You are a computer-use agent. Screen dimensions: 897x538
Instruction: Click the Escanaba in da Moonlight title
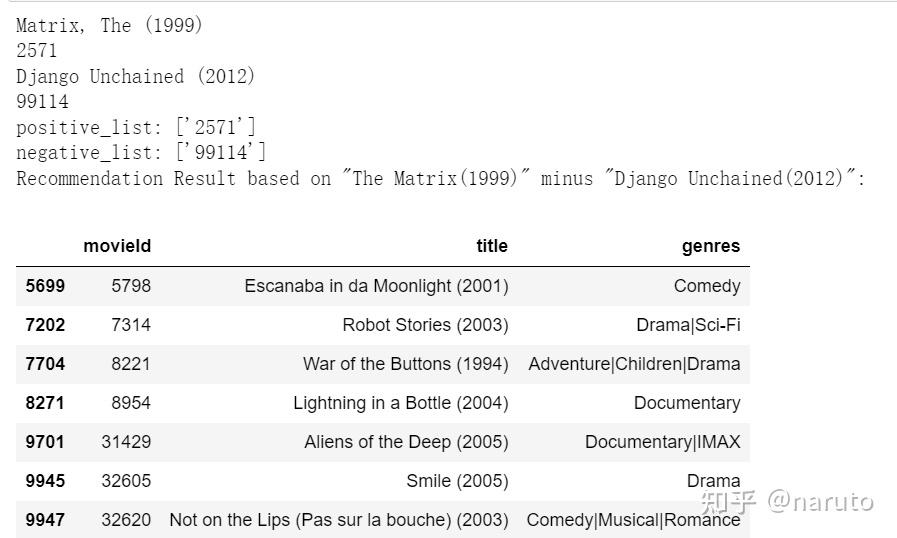[x=376, y=286]
